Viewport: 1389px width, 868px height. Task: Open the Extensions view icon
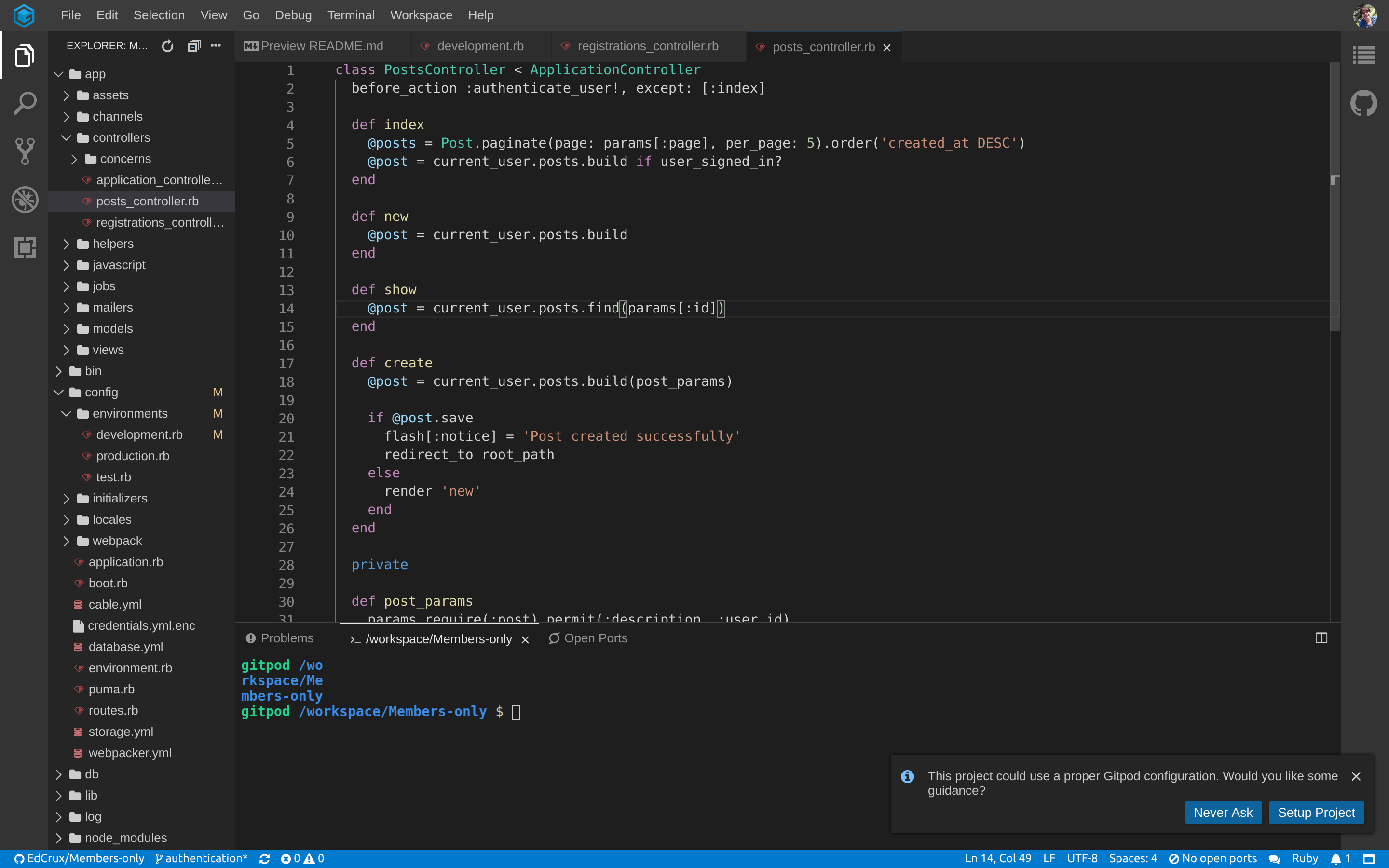click(24, 247)
